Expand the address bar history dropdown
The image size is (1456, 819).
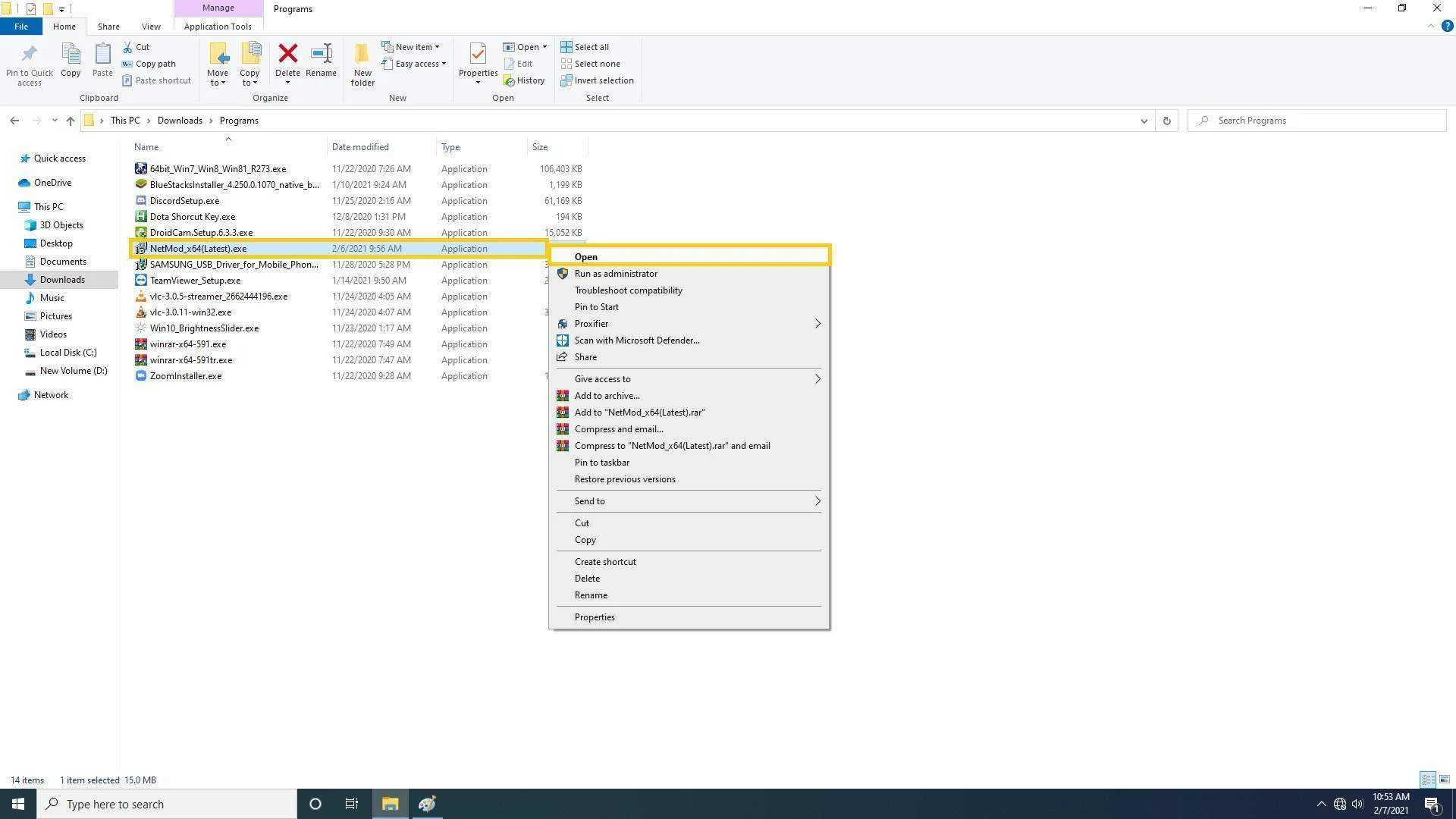pyautogui.click(x=1144, y=121)
